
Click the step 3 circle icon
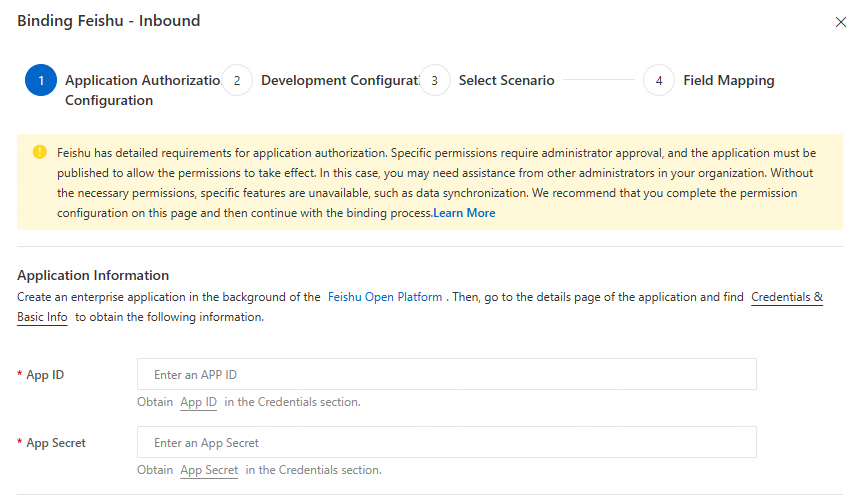[434, 80]
